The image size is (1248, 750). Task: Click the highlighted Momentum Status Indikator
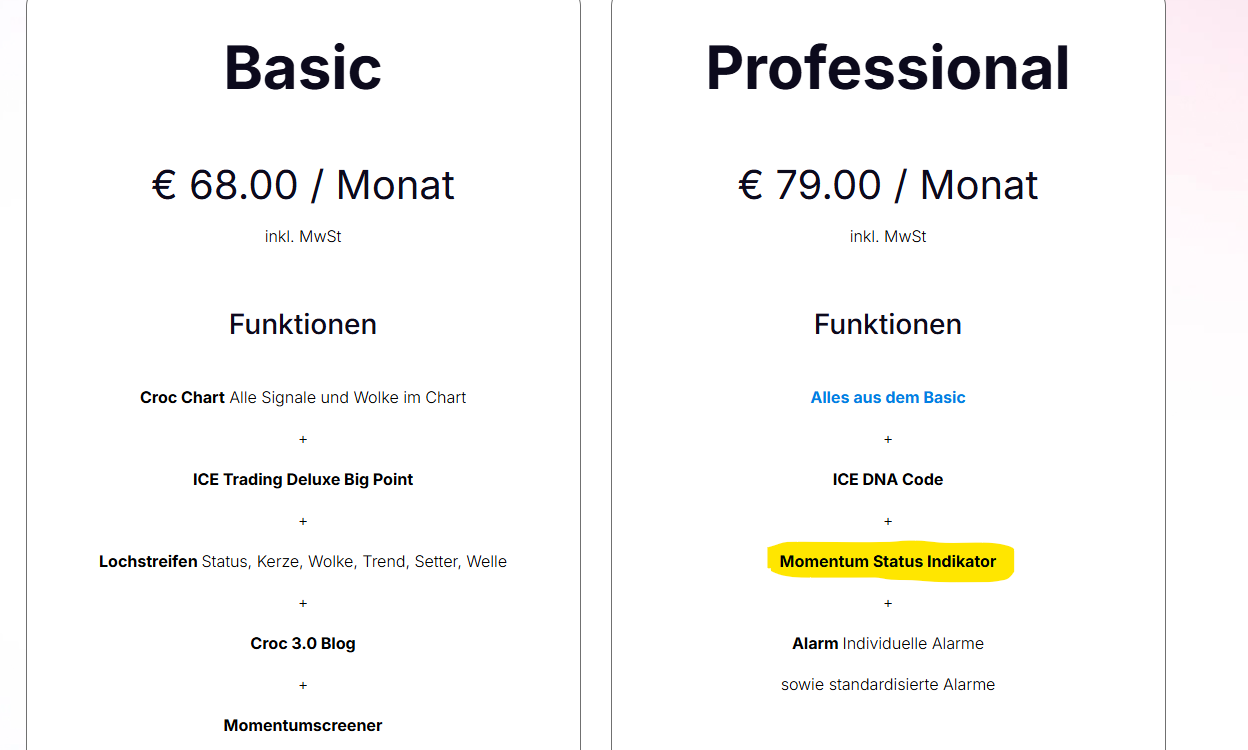(888, 561)
